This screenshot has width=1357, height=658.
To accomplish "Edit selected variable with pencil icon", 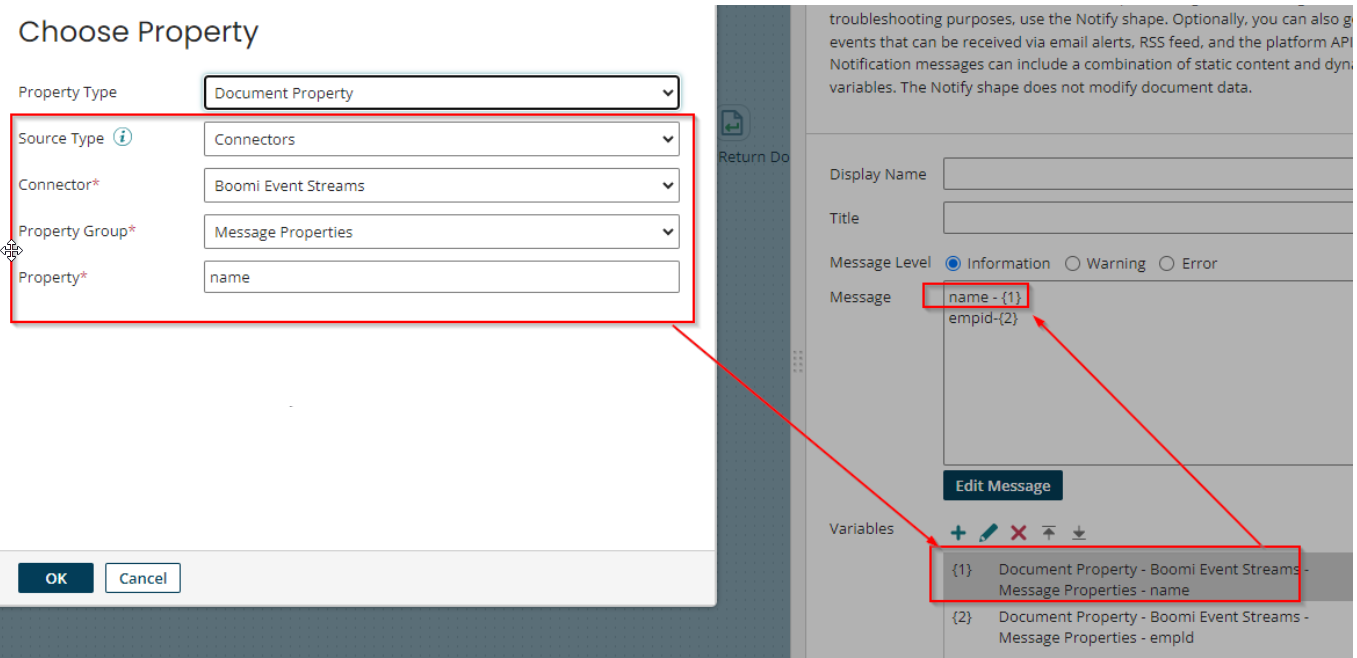I will (x=988, y=533).
